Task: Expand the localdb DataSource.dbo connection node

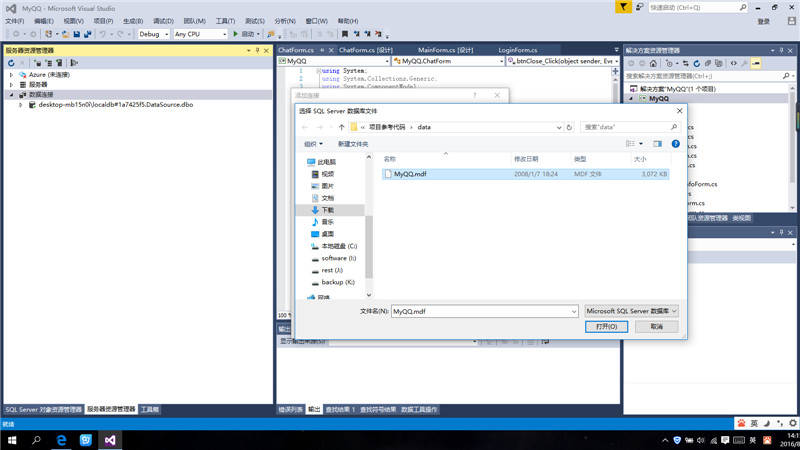Action: tap(20, 104)
